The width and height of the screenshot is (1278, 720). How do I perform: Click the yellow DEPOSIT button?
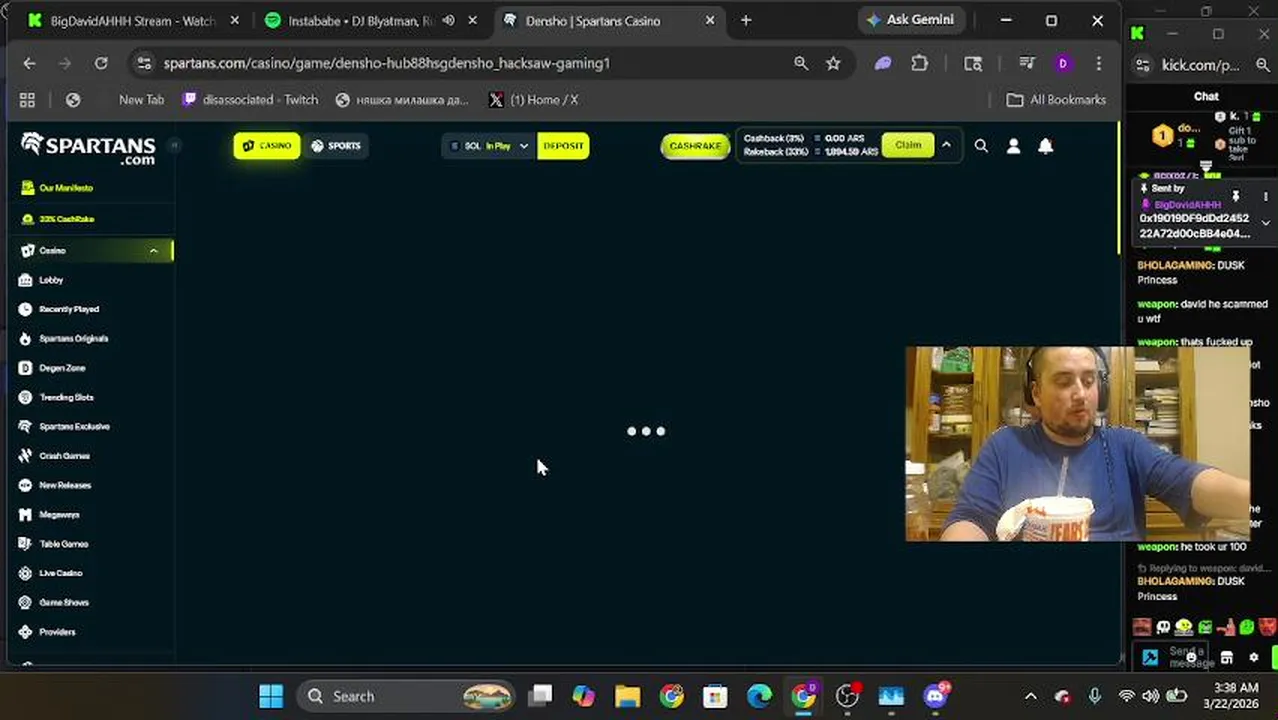tap(563, 146)
